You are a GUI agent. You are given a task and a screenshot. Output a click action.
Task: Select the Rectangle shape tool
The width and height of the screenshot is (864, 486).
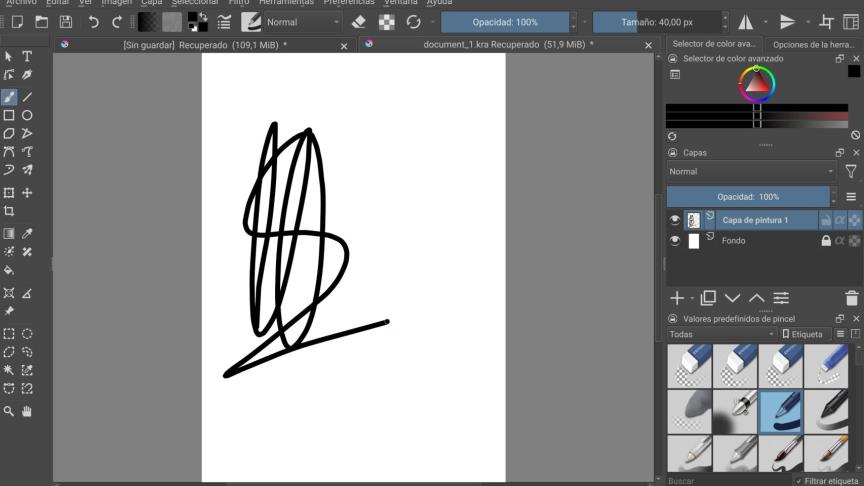point(9,115)
